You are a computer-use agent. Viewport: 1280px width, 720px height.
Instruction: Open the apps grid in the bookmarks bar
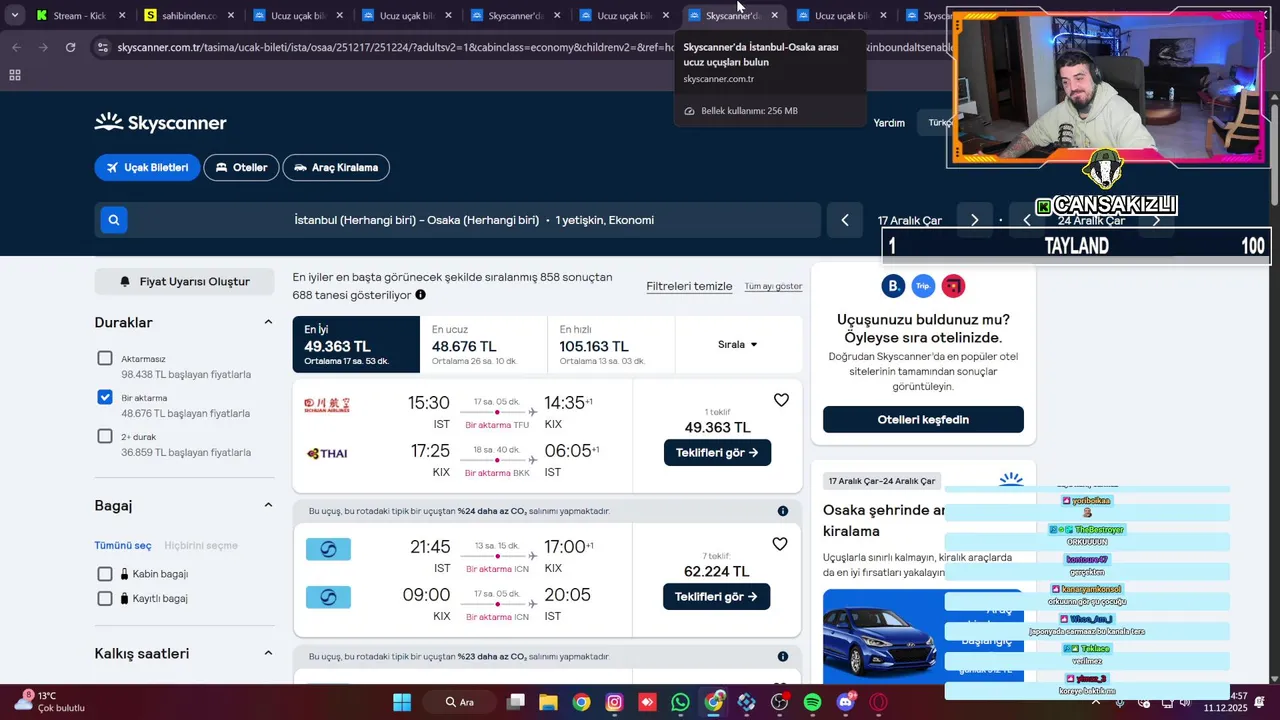(15, 75)
